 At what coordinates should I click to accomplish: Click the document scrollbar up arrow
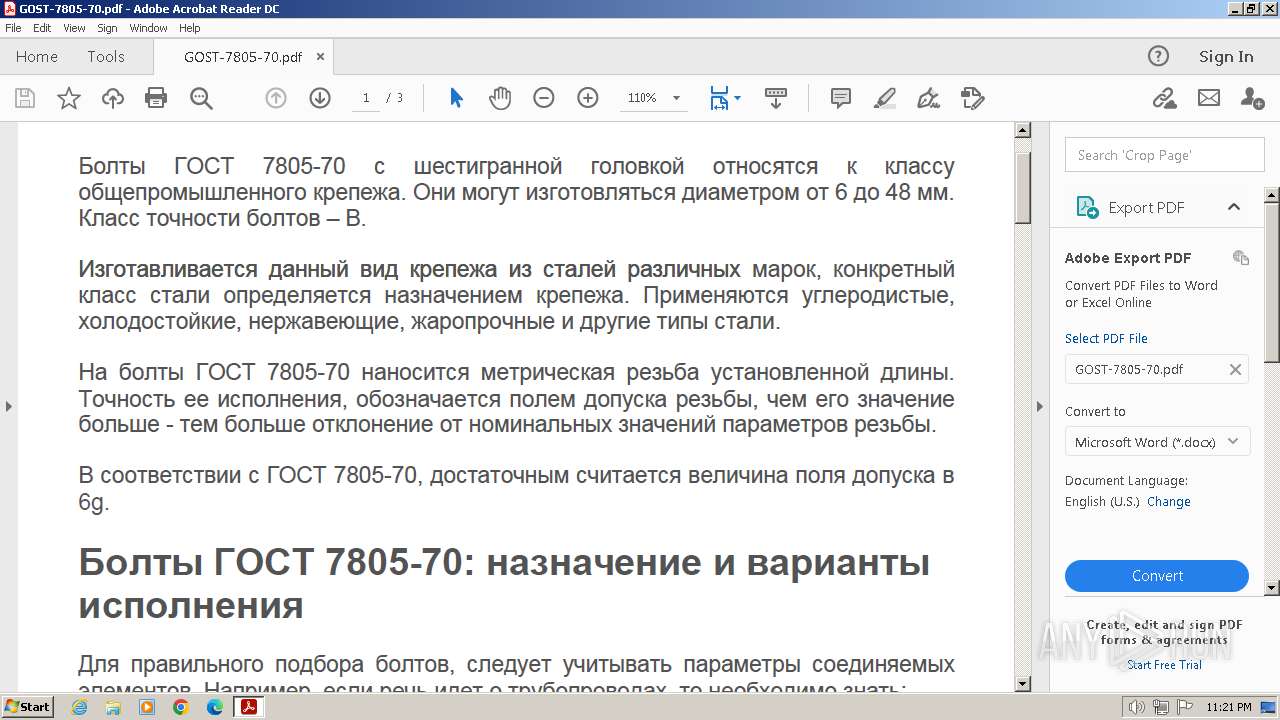[1023, 130]
